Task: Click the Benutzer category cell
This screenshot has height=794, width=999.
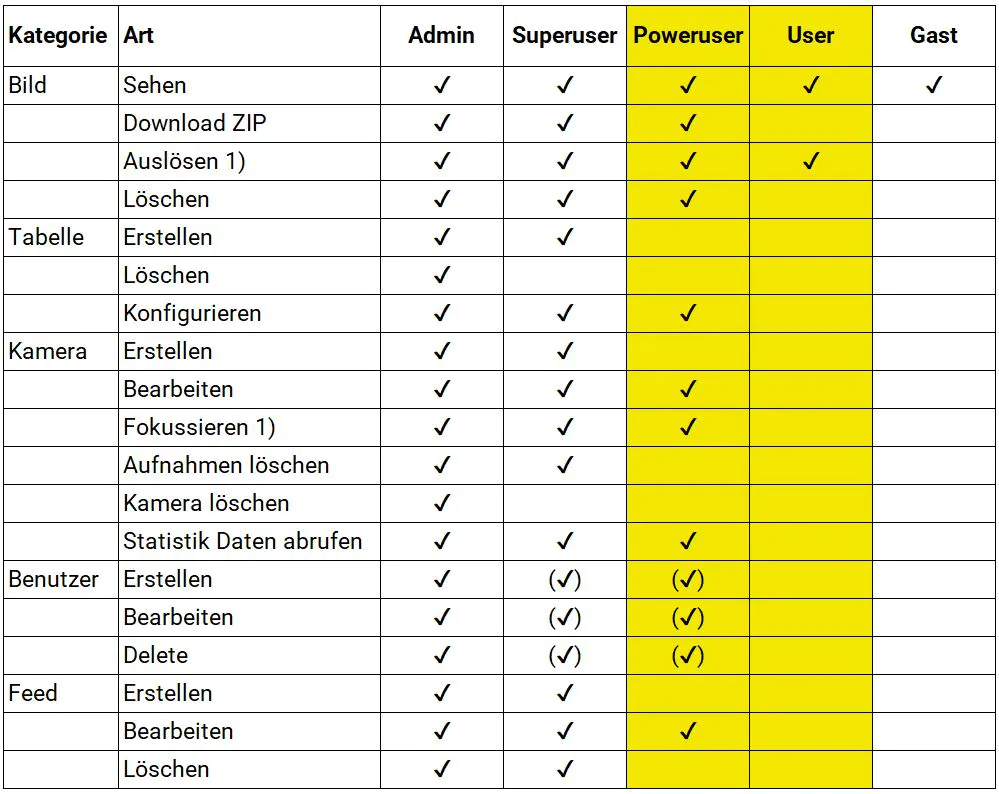Action: point(54,580)
